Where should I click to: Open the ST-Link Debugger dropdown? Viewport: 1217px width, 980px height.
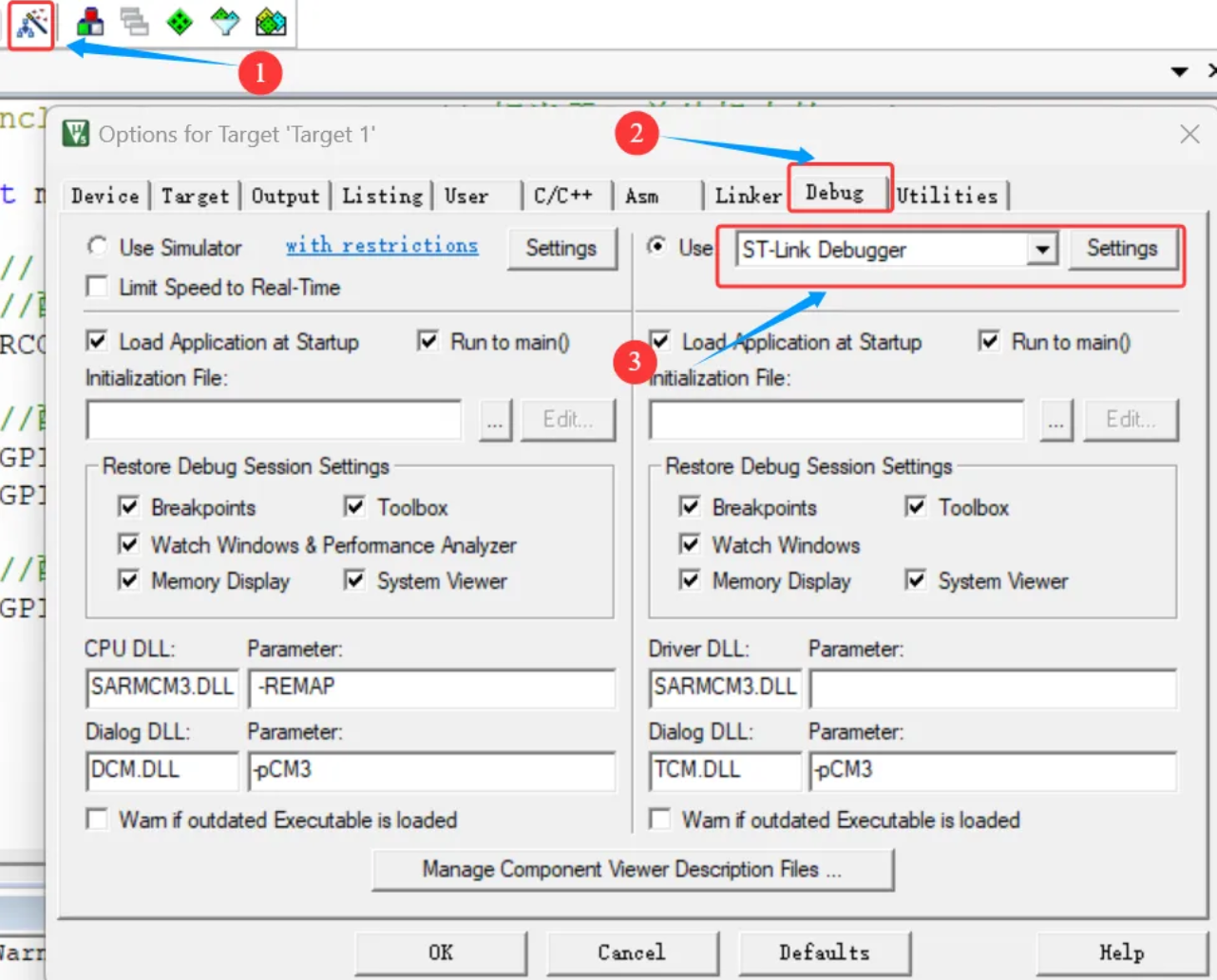(x=1042, y=250)
